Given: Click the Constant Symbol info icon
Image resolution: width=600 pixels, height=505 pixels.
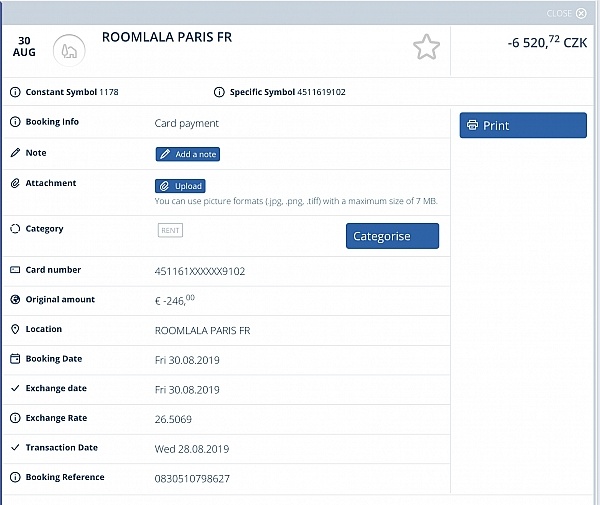Looking at the screenshot, I should [x=15, y=92].
